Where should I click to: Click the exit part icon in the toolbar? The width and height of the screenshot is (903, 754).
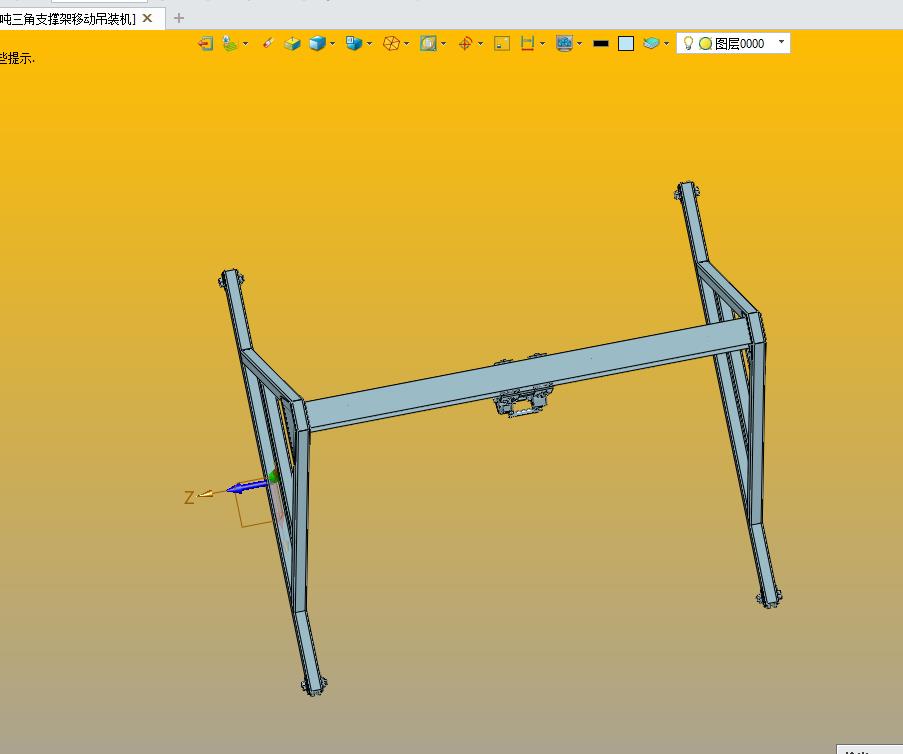[x=206, y=44]
